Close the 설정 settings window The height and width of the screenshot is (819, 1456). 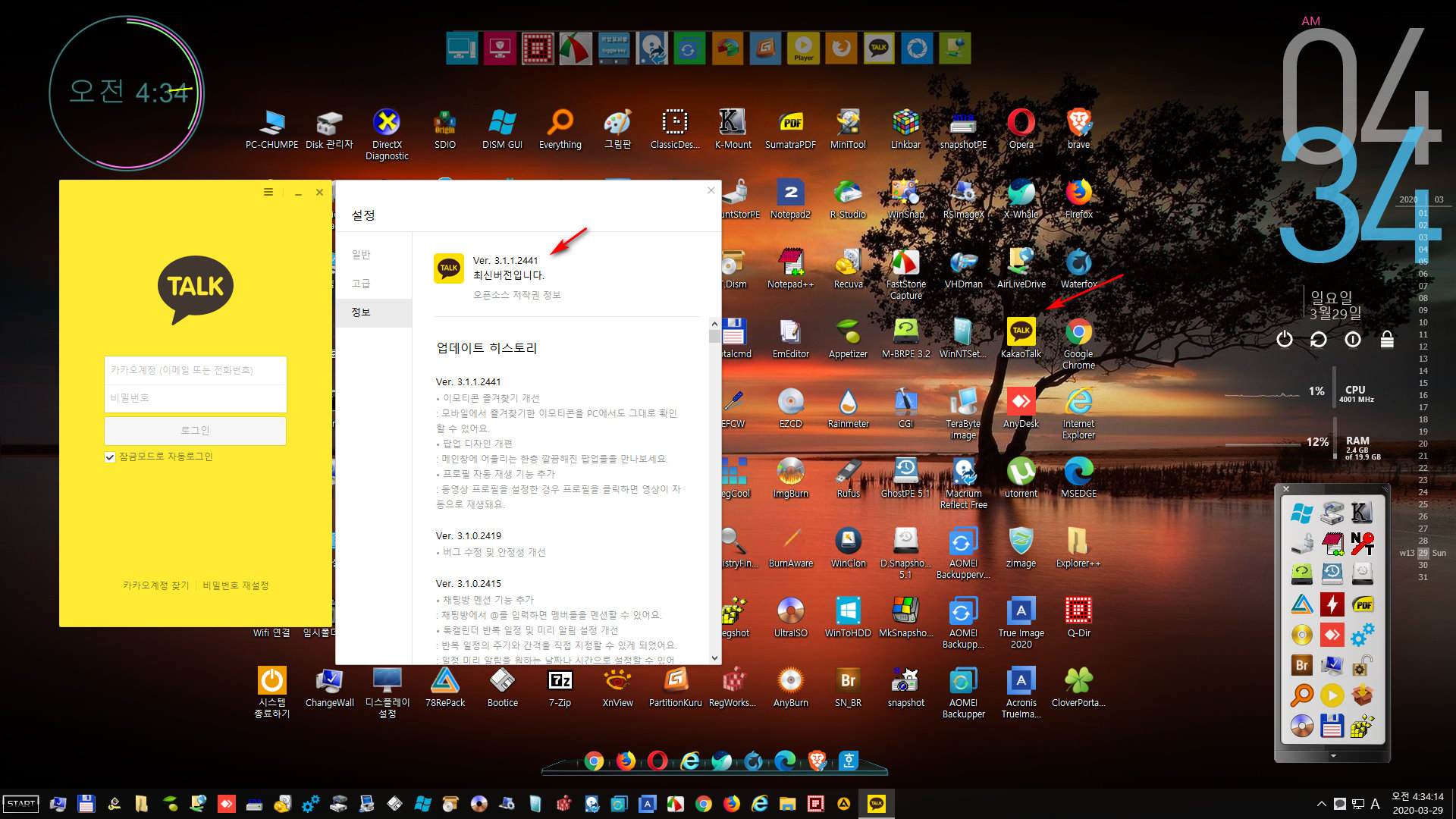[711, 190]
